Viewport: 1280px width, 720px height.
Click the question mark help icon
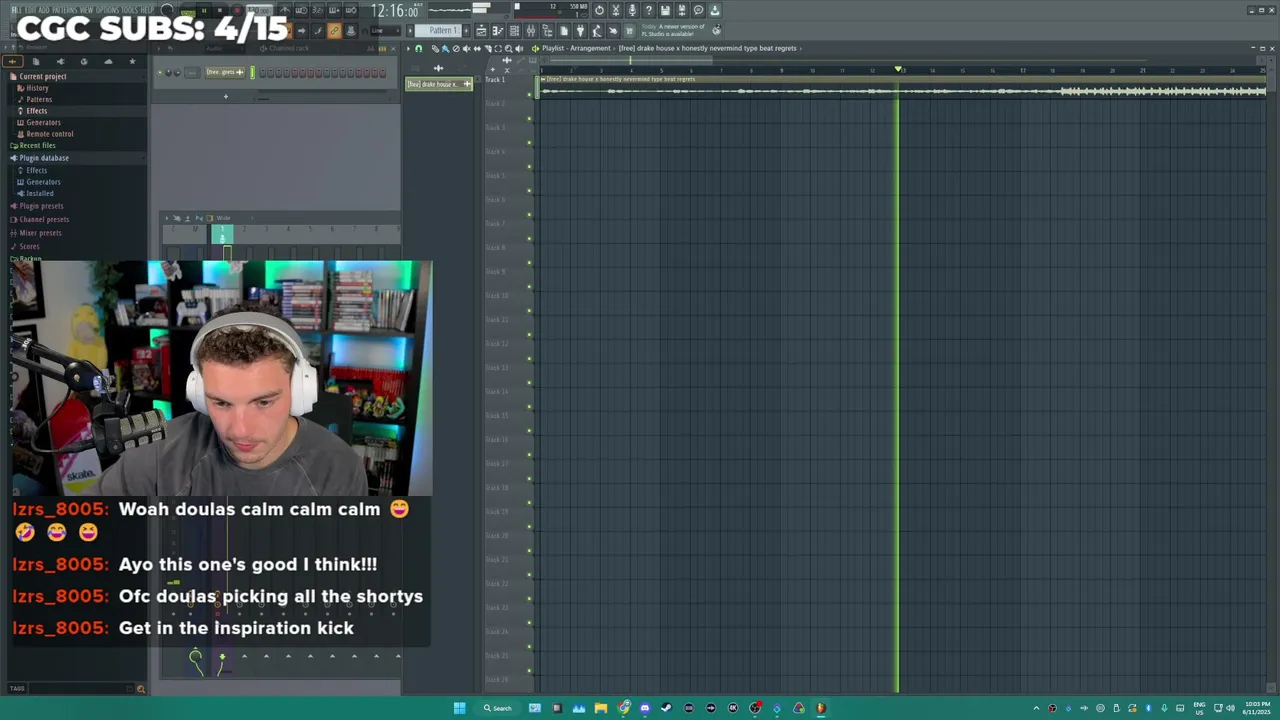pos(648,10)
